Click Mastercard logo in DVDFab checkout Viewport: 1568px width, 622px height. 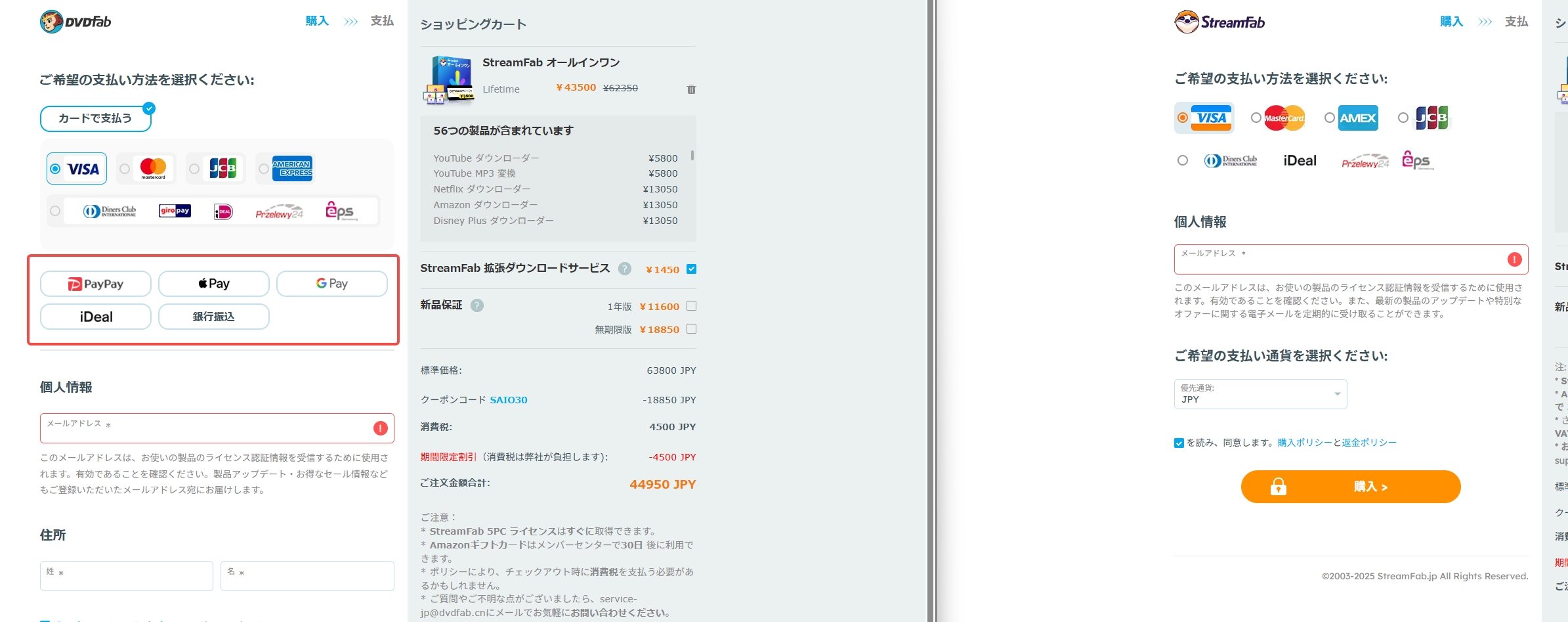pyautogui.click(x=153, y=168)
